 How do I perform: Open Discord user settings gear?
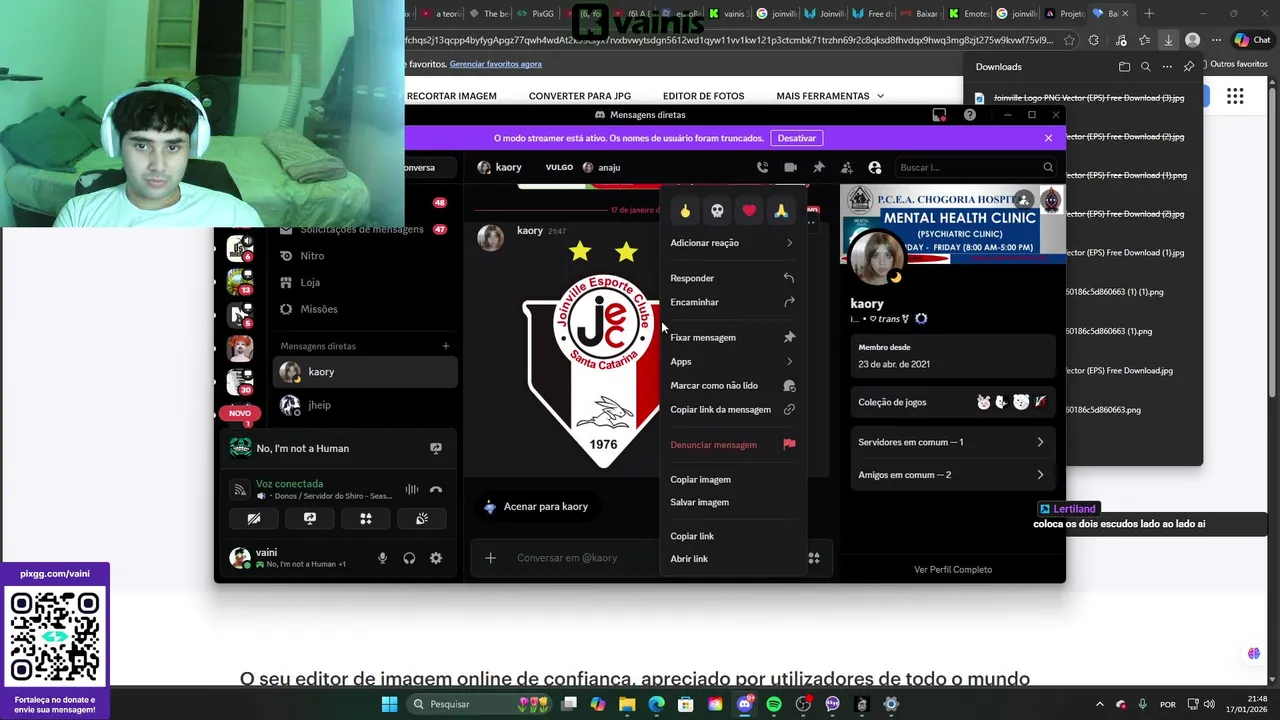pyautogui.click(x=436, y=558)
